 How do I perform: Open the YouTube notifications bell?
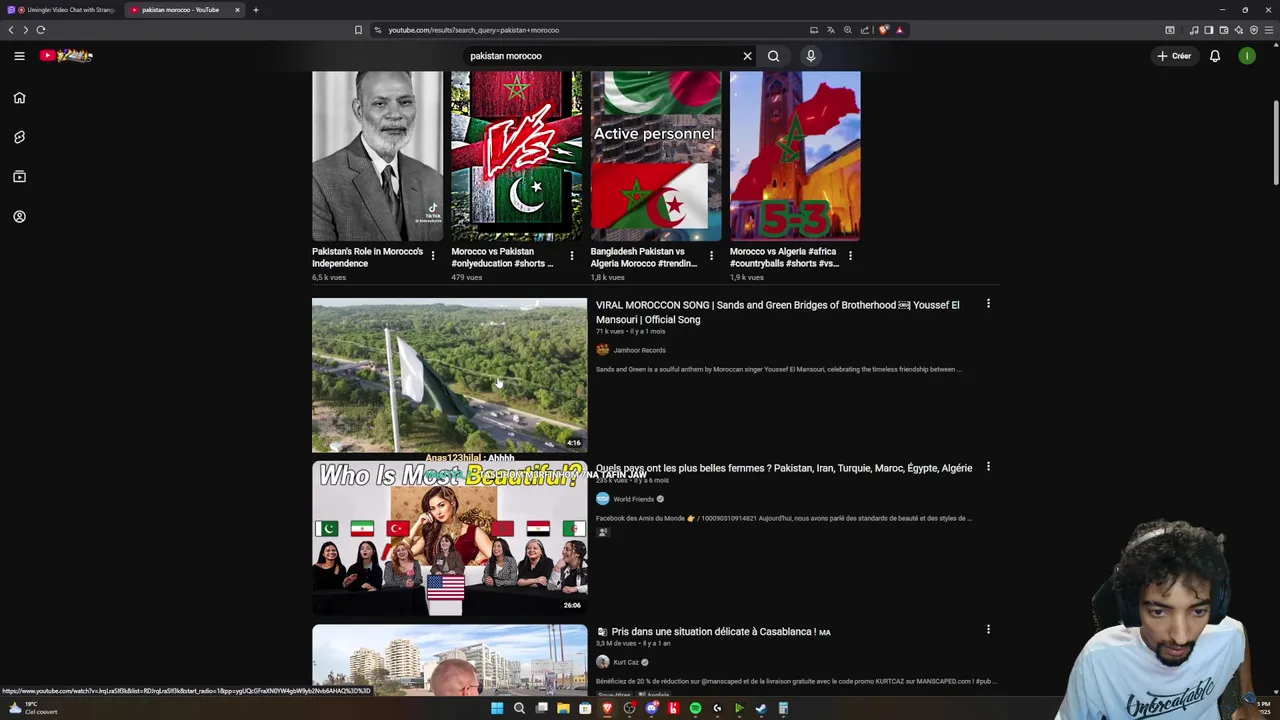tap(1215, 56)
